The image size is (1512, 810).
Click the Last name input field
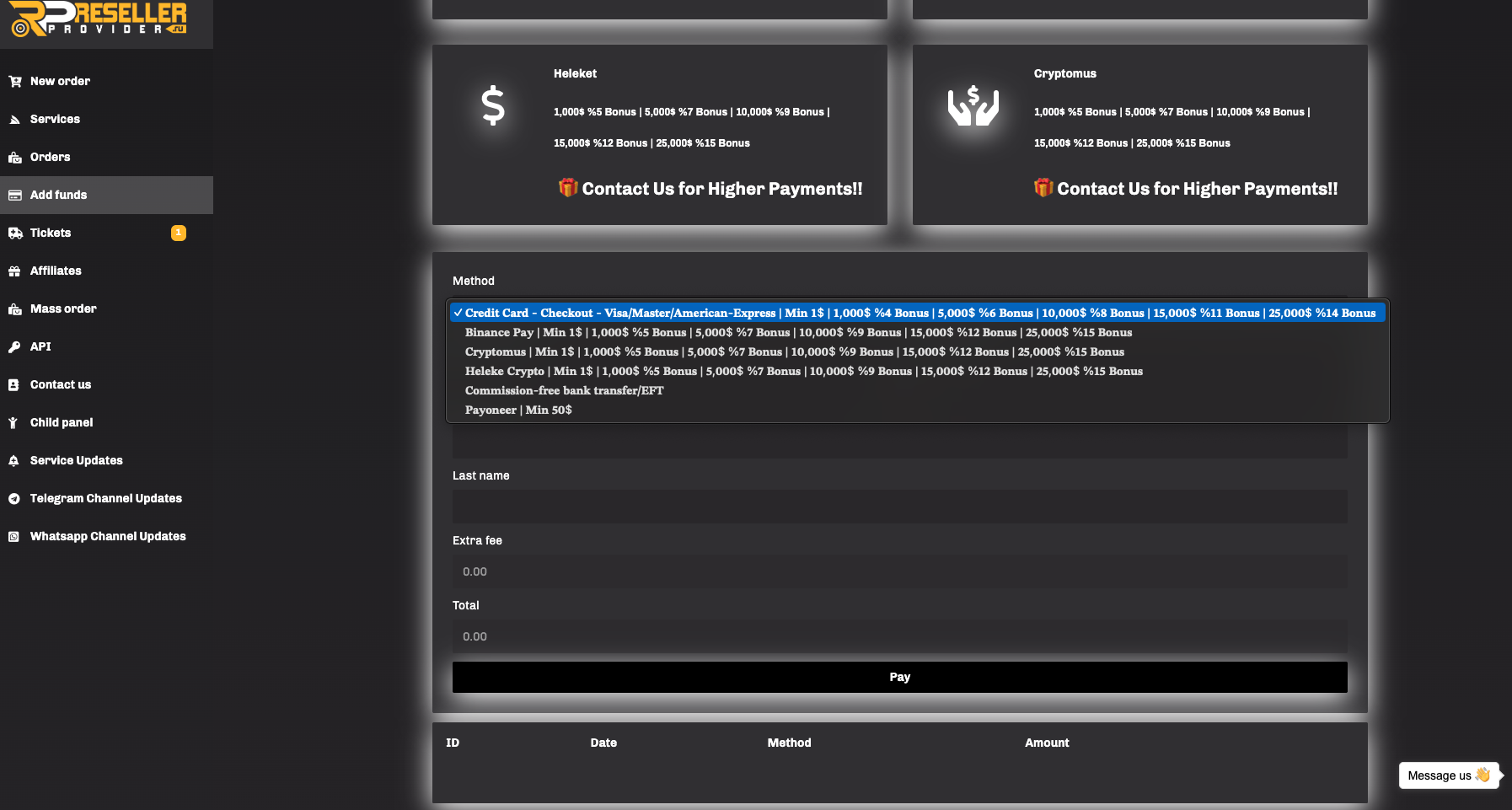[x=899, y=507]
